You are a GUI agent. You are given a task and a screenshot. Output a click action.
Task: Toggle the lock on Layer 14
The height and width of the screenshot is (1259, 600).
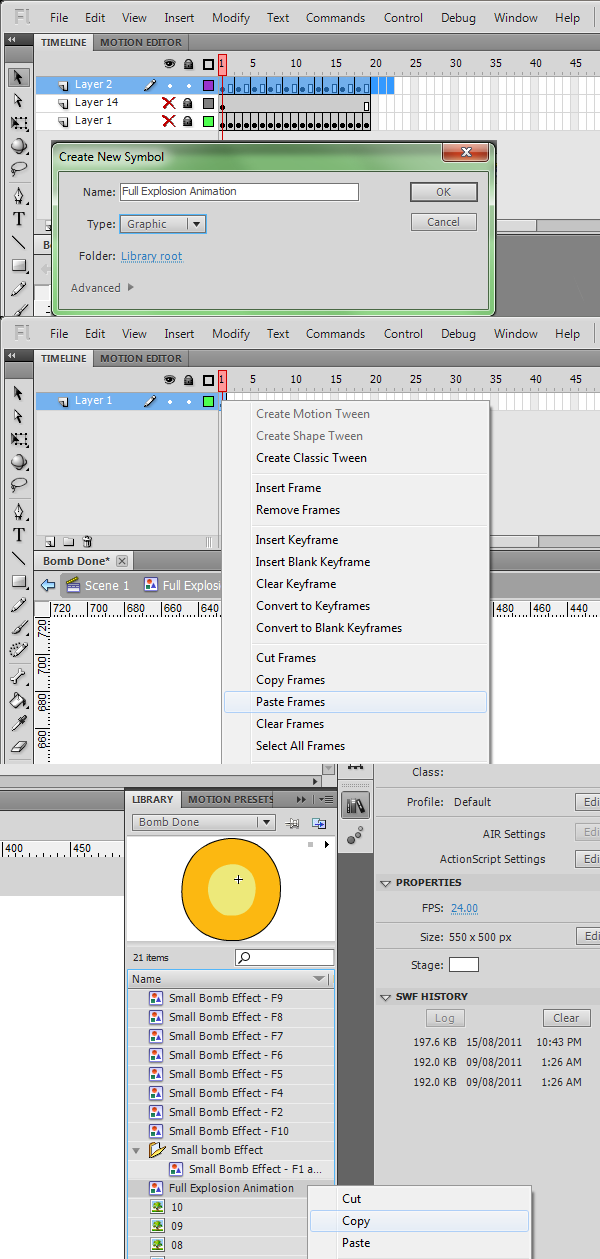coord(187,103)
